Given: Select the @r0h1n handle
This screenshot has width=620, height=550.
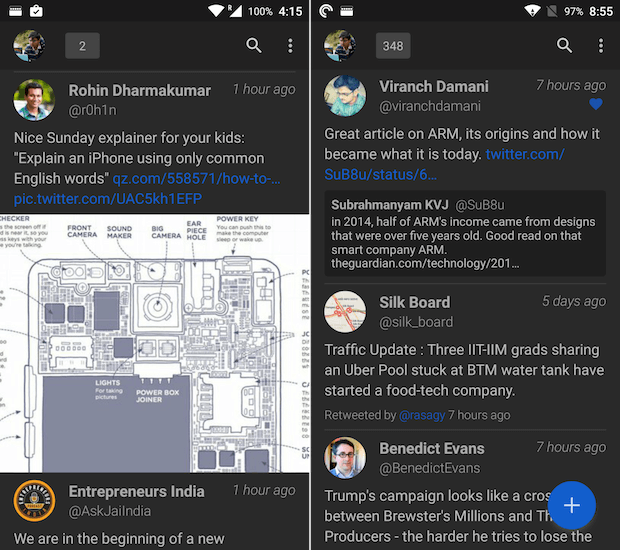Looking at the screenshot, I should click(x=93, y=110).
